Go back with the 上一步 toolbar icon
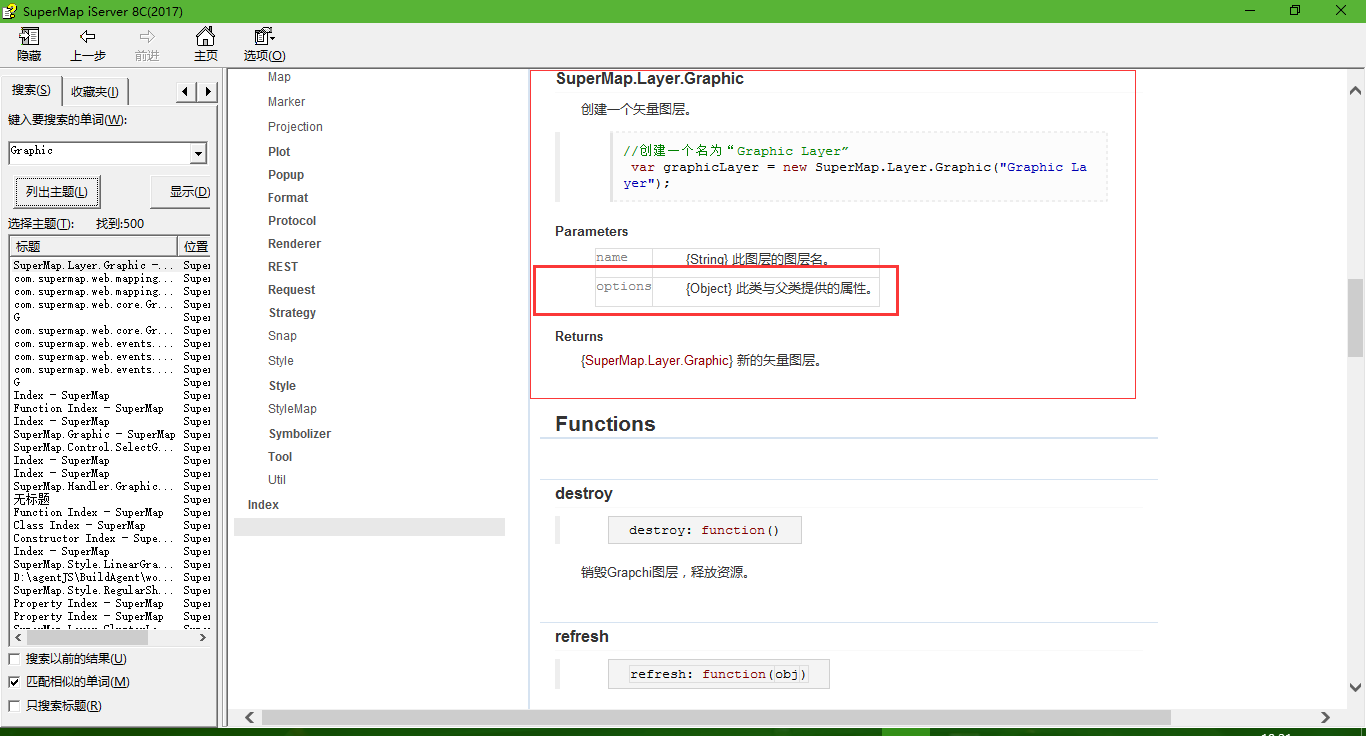The width and height of the screenshot is (1366, 736). (88, 45)
